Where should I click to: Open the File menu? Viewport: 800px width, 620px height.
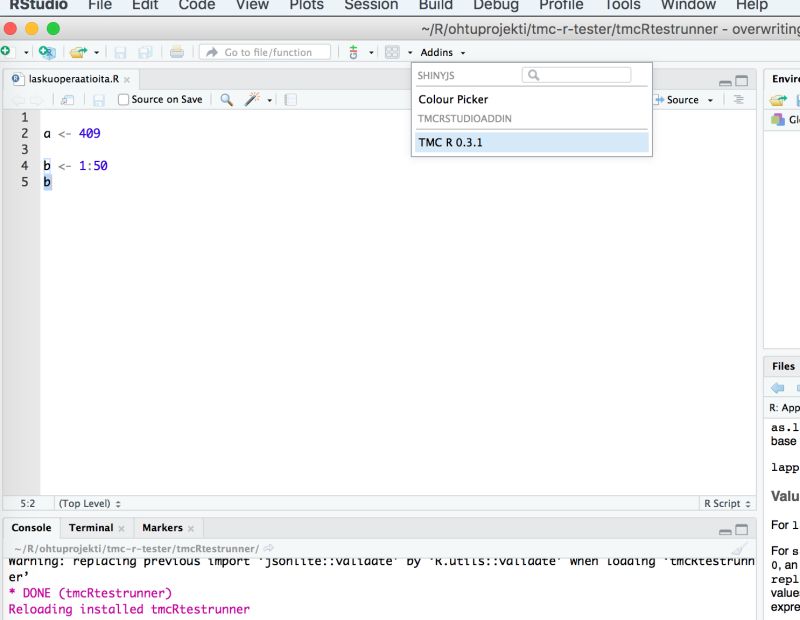point(100,5)
